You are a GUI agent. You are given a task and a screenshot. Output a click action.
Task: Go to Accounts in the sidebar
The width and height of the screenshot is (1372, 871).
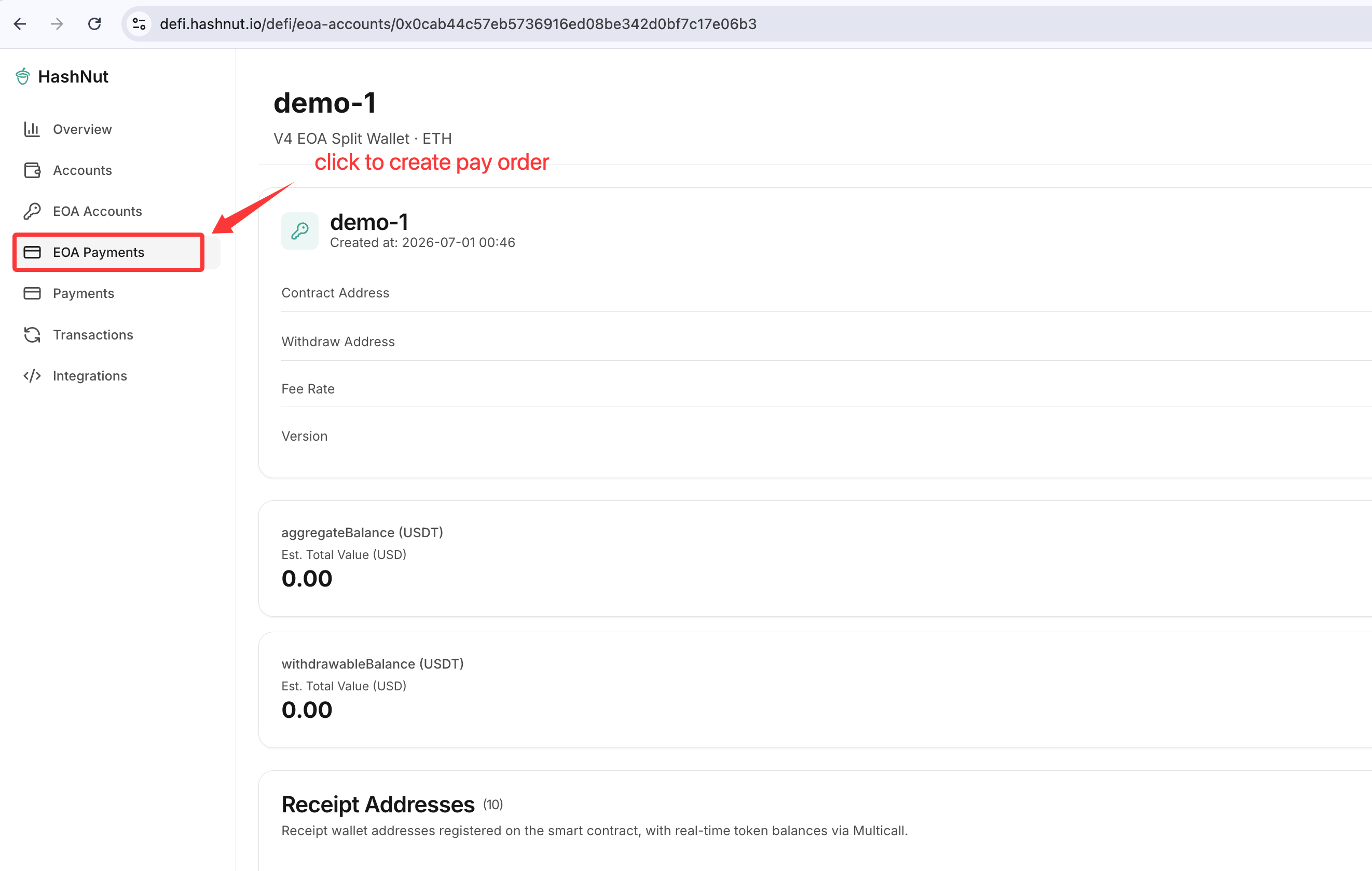83,170
